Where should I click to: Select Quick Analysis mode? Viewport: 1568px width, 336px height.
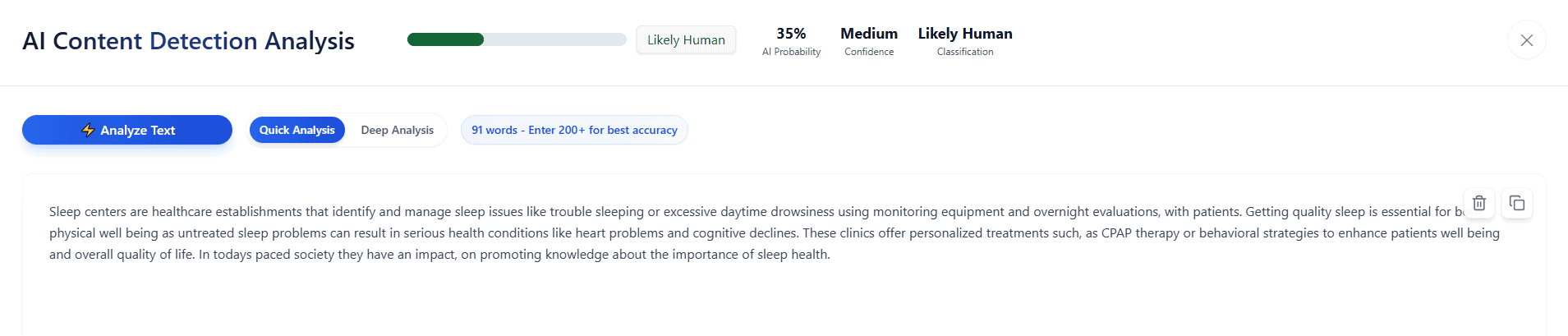(x=297, y=130)
